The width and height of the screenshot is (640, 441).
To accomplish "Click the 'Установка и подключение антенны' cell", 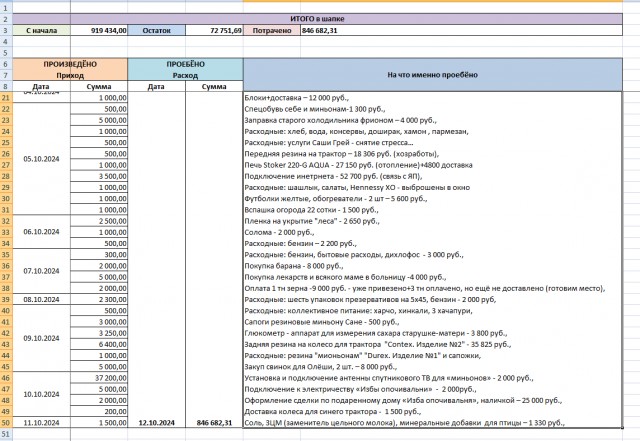I will coord(433,378).
